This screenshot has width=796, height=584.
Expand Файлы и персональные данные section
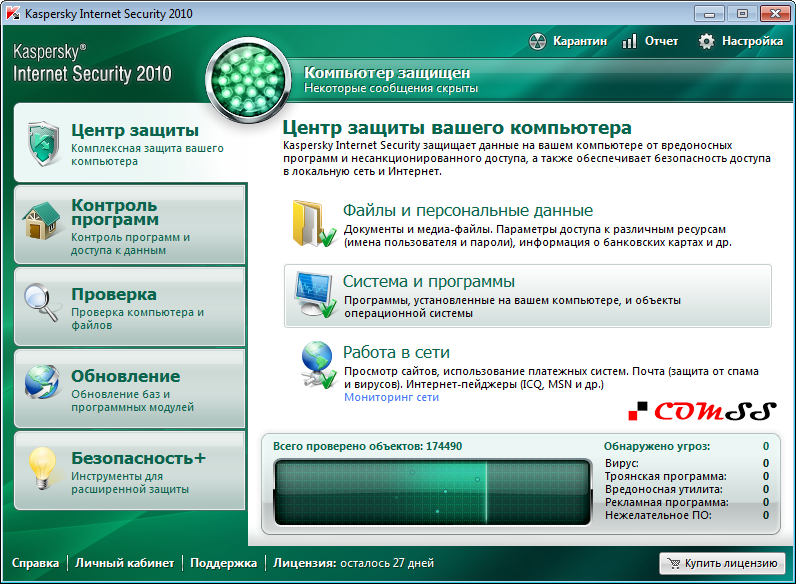pos(467,211)
